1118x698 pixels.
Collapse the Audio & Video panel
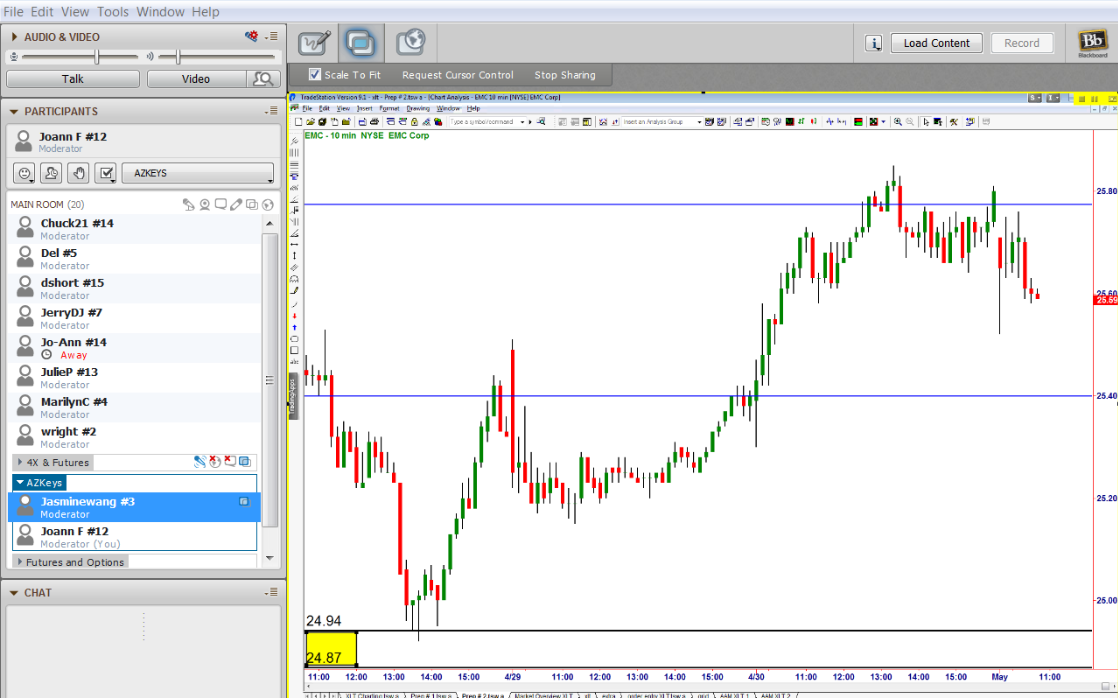(15, 37)
